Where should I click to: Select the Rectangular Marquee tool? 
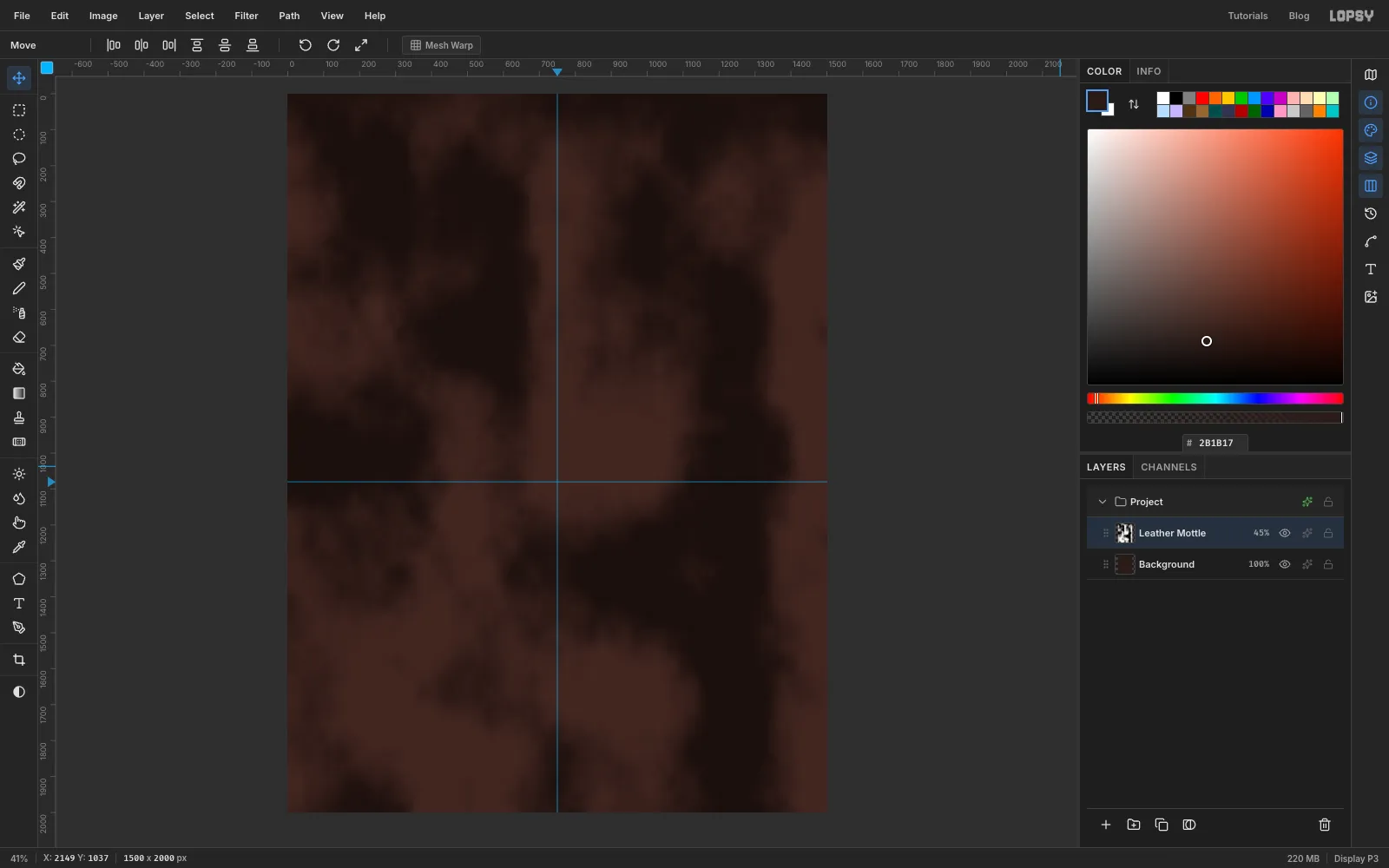[x=19, y=110]
